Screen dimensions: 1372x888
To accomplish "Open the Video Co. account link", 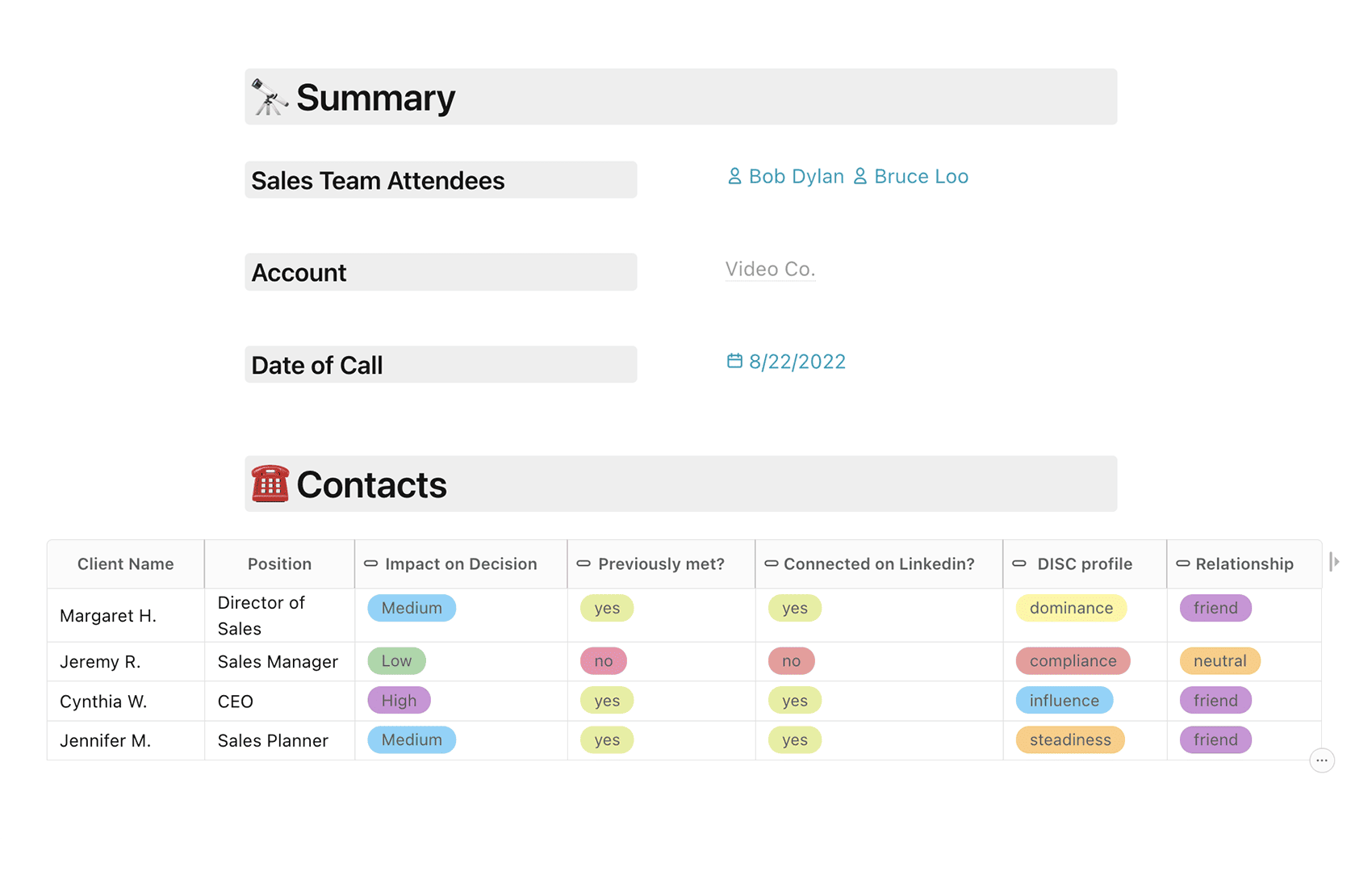I will (x=770, y=269).
